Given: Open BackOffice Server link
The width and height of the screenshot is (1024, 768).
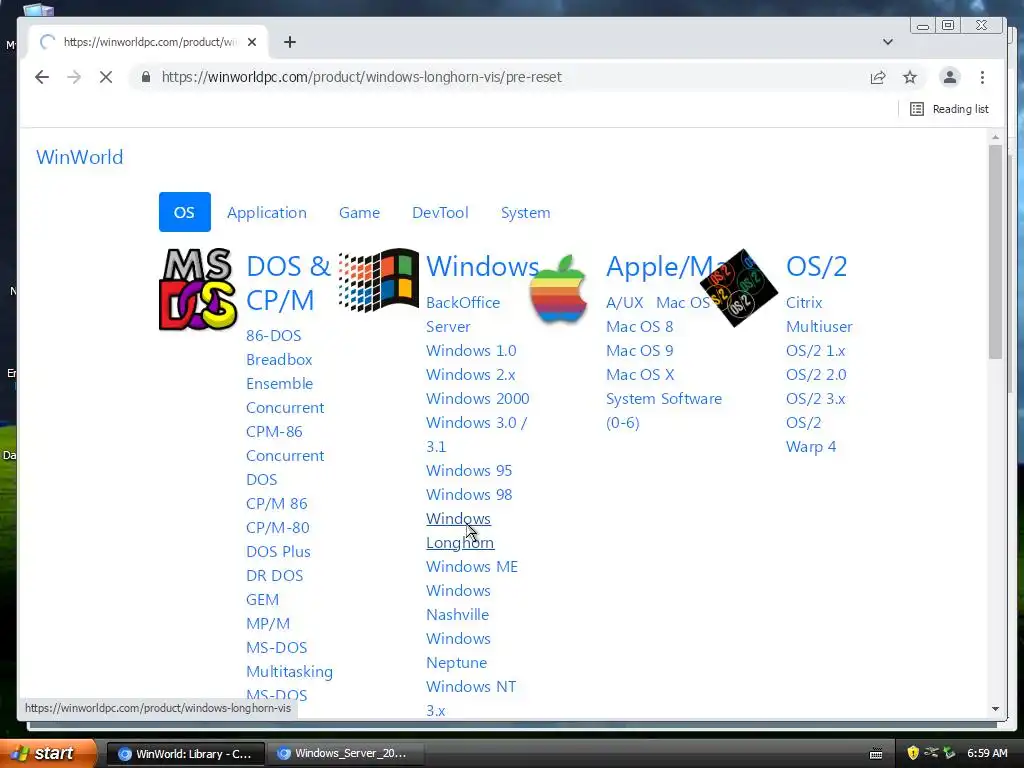Looking at the screenshot, I should pyautogui.click(x=463, y=315).
